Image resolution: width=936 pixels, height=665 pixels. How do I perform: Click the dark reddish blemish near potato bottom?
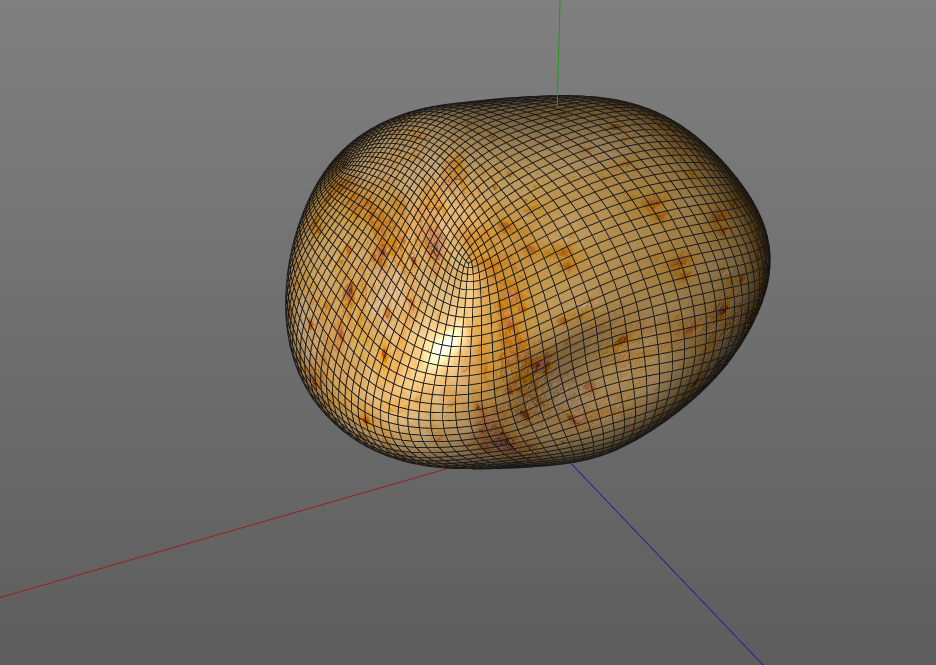coord(497,438)
